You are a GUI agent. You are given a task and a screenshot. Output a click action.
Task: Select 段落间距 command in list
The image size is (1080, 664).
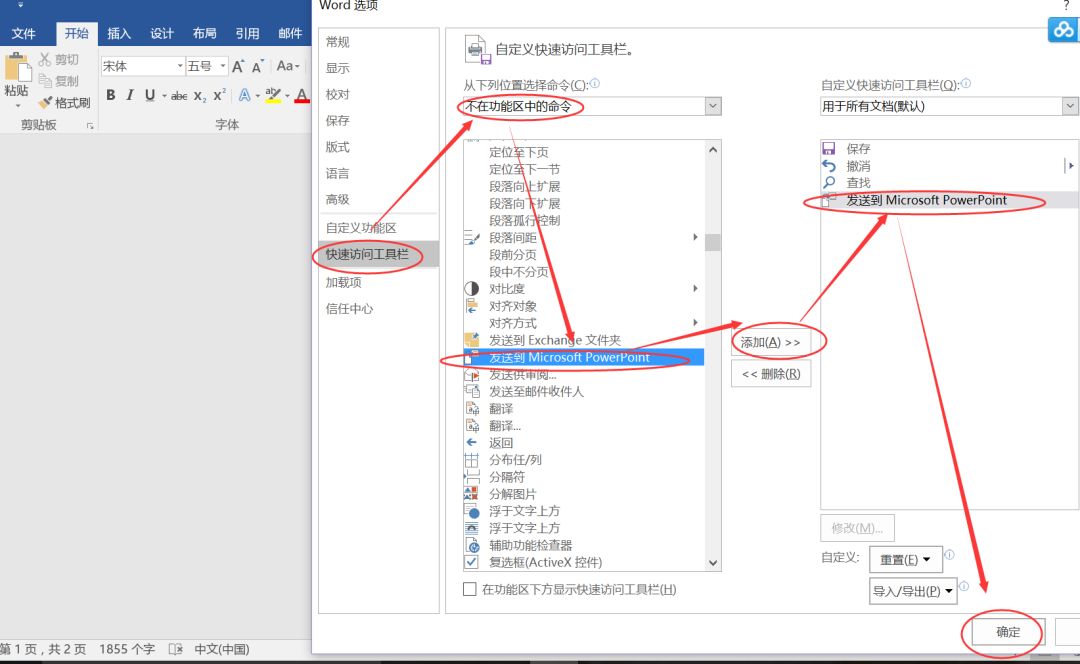click(x=583, y=238)
